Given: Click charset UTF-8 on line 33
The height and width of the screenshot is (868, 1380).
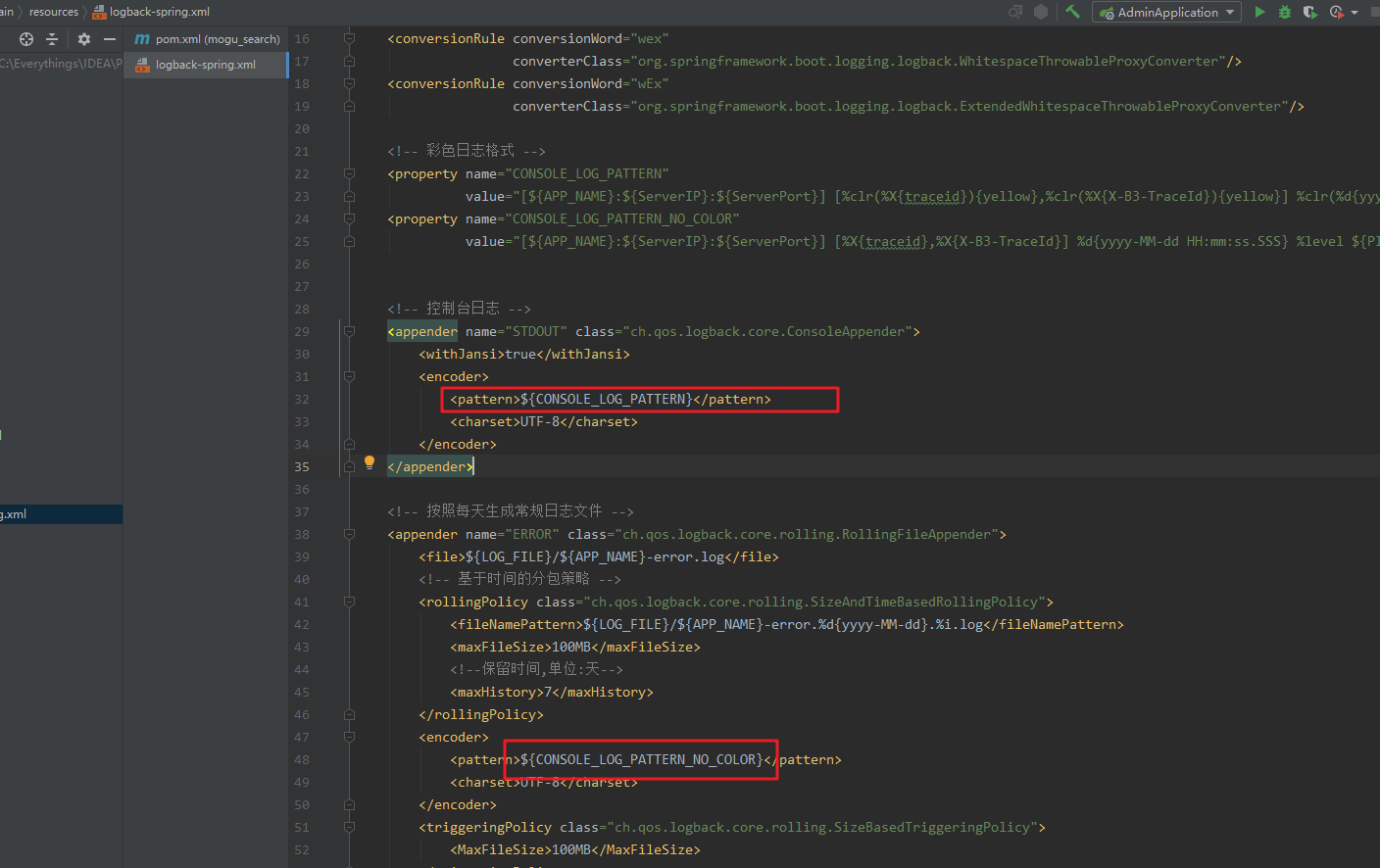Looking at the screenshot, I should tap(544, 422).
